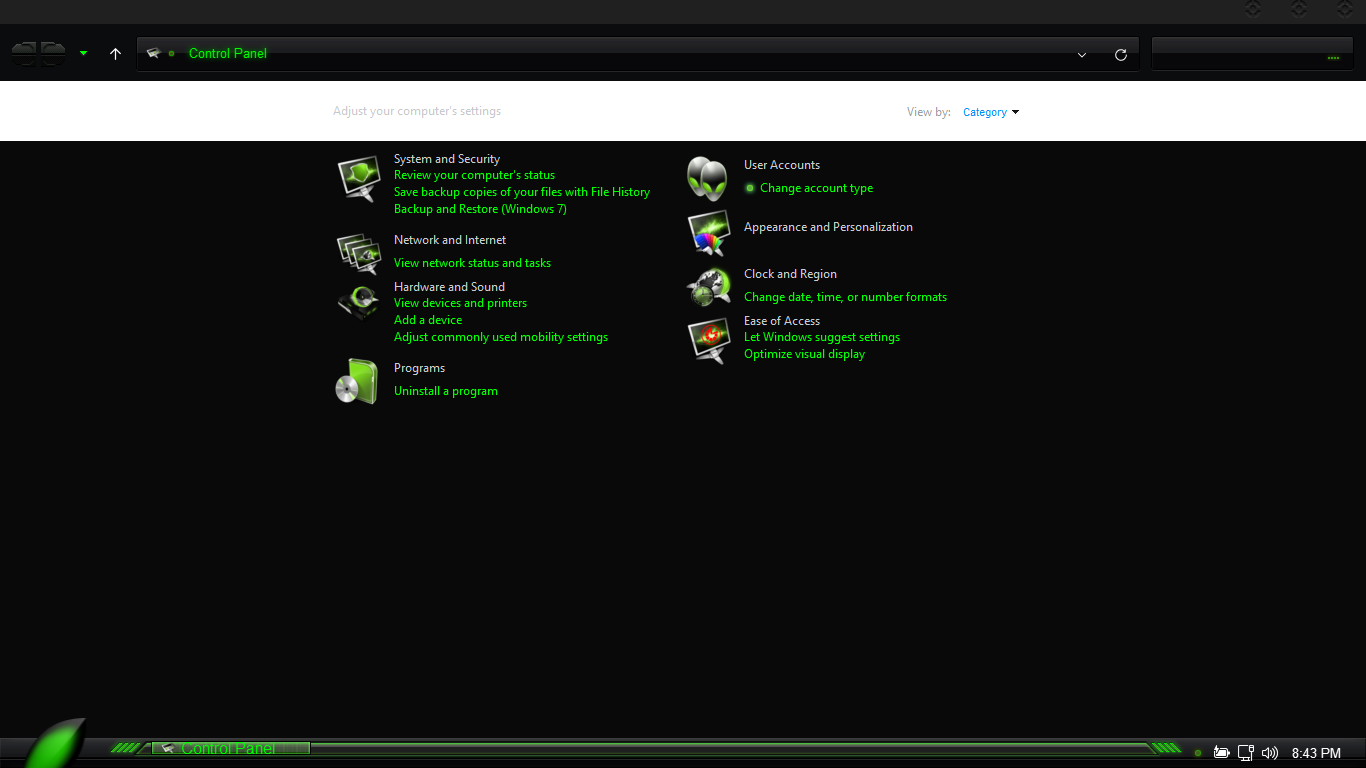Click the Up arrow navigation button
Image resolution: width=1366 pixels, height=768 pixels.
115,54
